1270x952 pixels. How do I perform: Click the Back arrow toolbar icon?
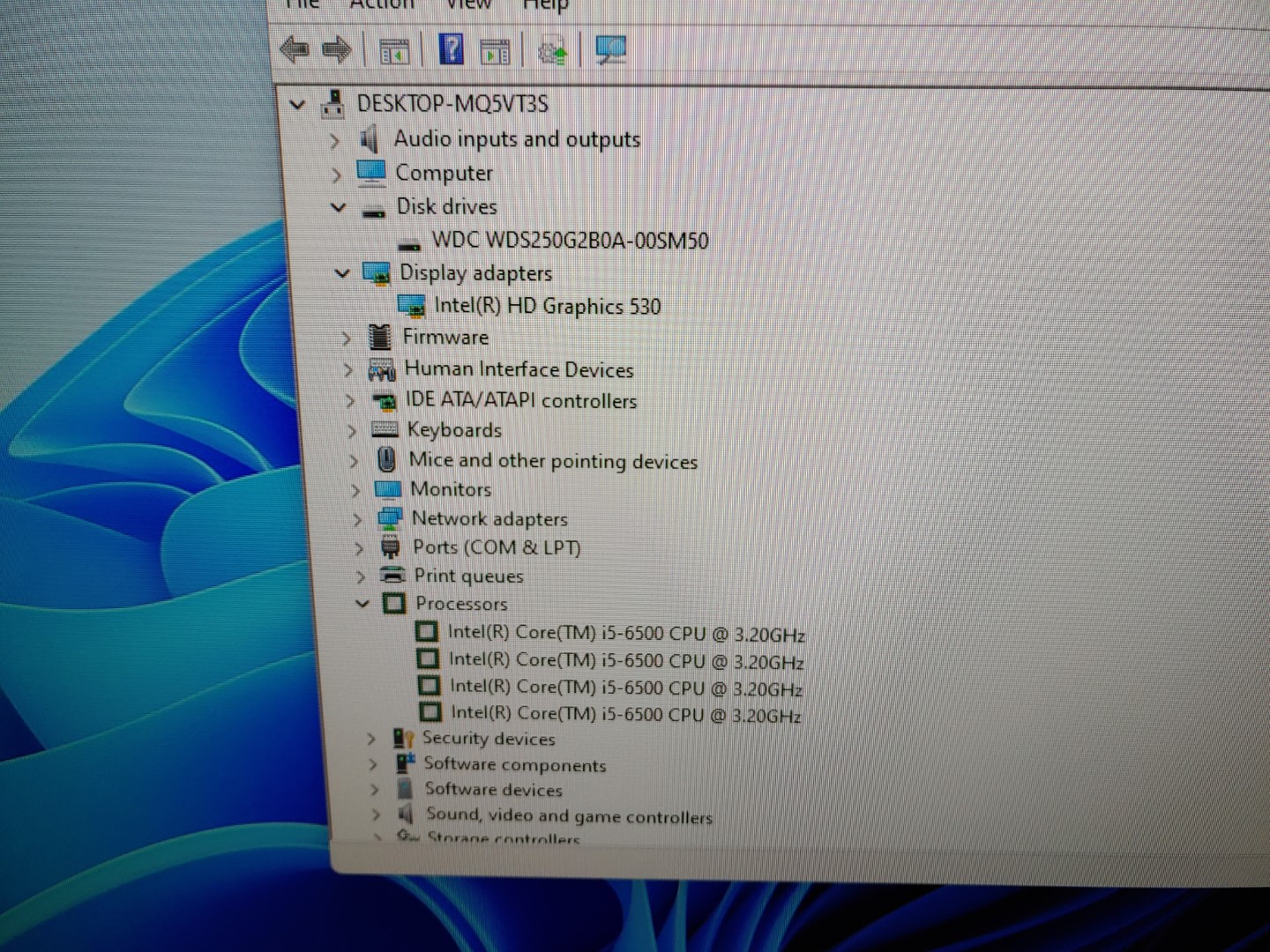[x=294, y=50]
